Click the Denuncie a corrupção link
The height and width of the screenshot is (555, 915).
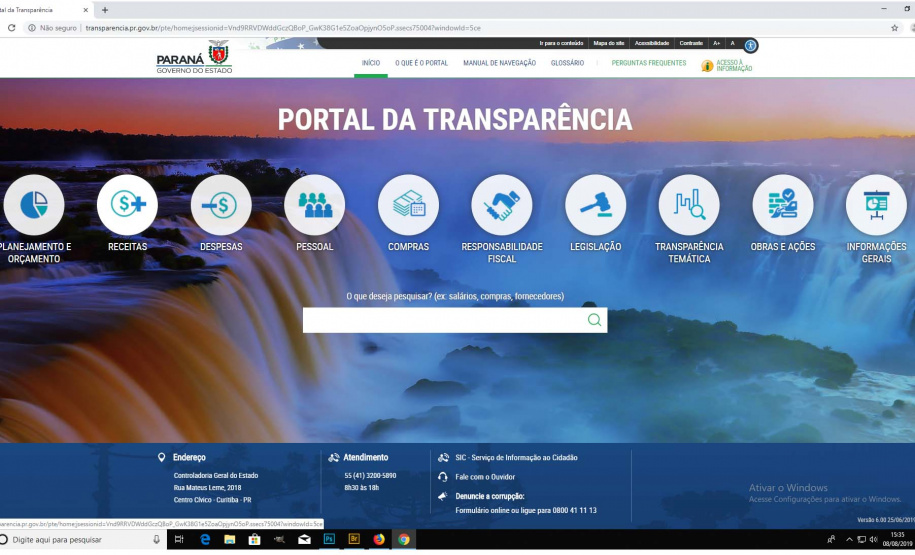tap(490, 496)
